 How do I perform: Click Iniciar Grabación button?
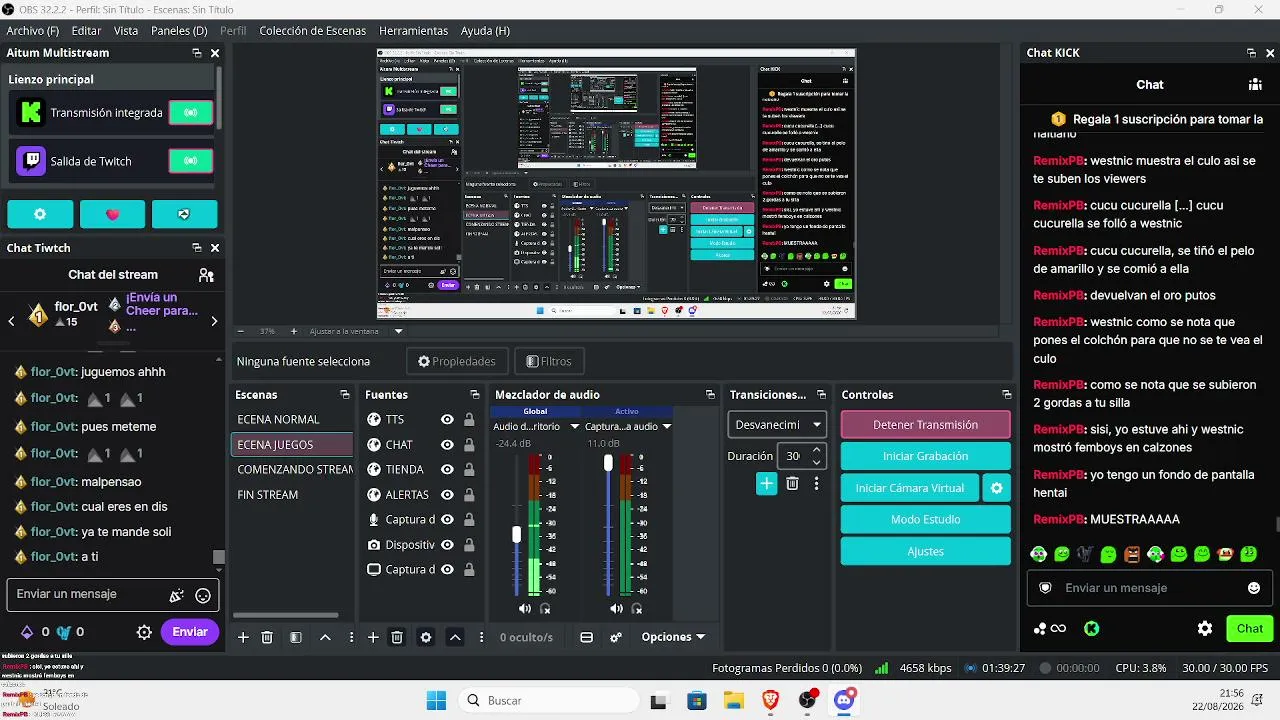(x=926, y=456)
